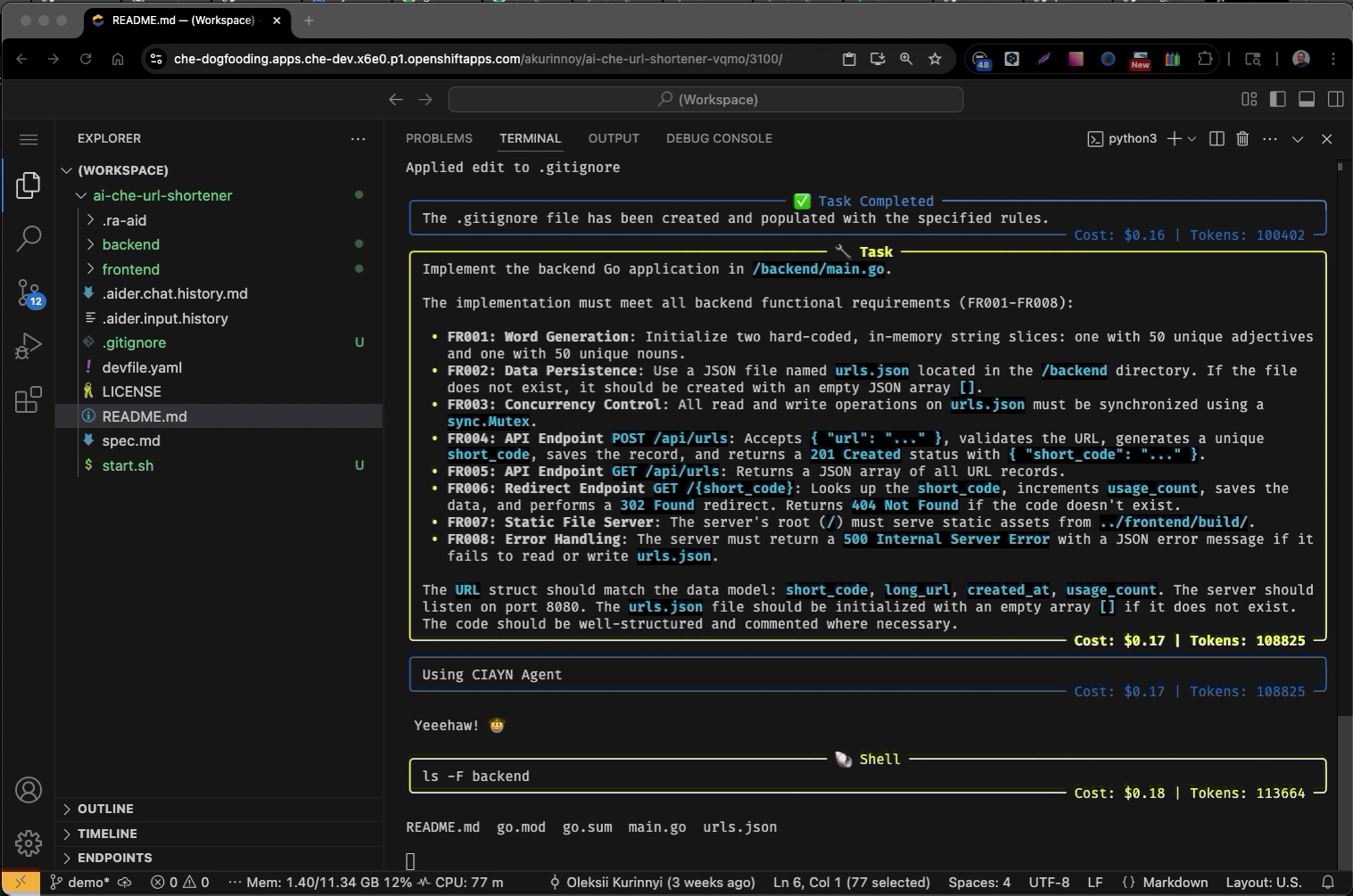
Task: Maximize terminal panel with chevron
Action: click(1298, 138)
